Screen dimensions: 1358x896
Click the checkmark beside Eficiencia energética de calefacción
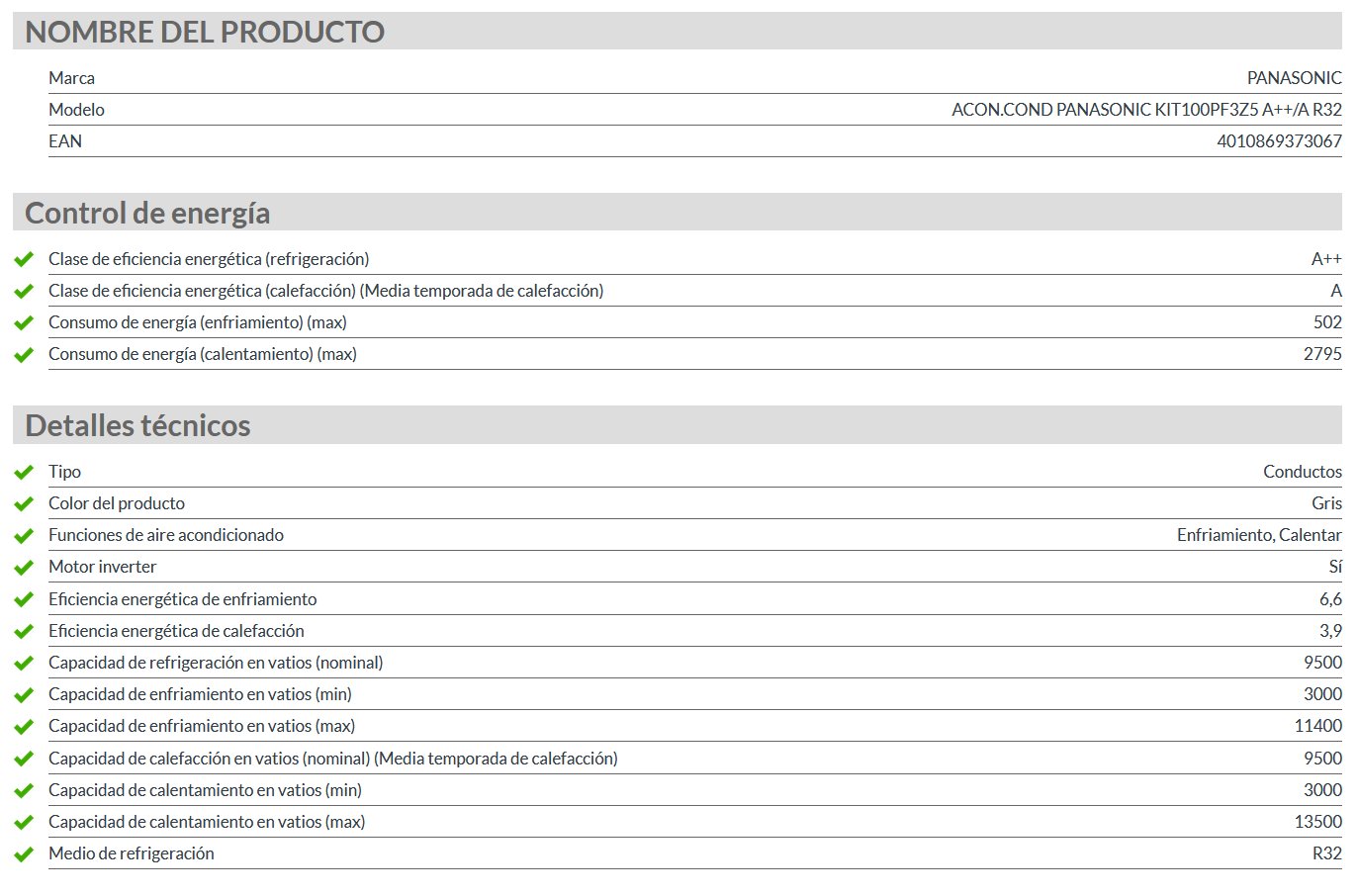24,632
